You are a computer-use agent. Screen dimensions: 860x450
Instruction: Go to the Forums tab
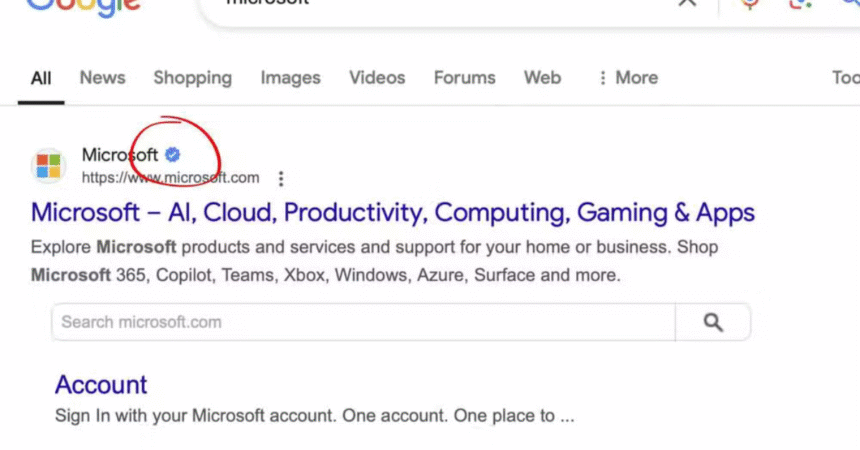click(x=465, y=77)
